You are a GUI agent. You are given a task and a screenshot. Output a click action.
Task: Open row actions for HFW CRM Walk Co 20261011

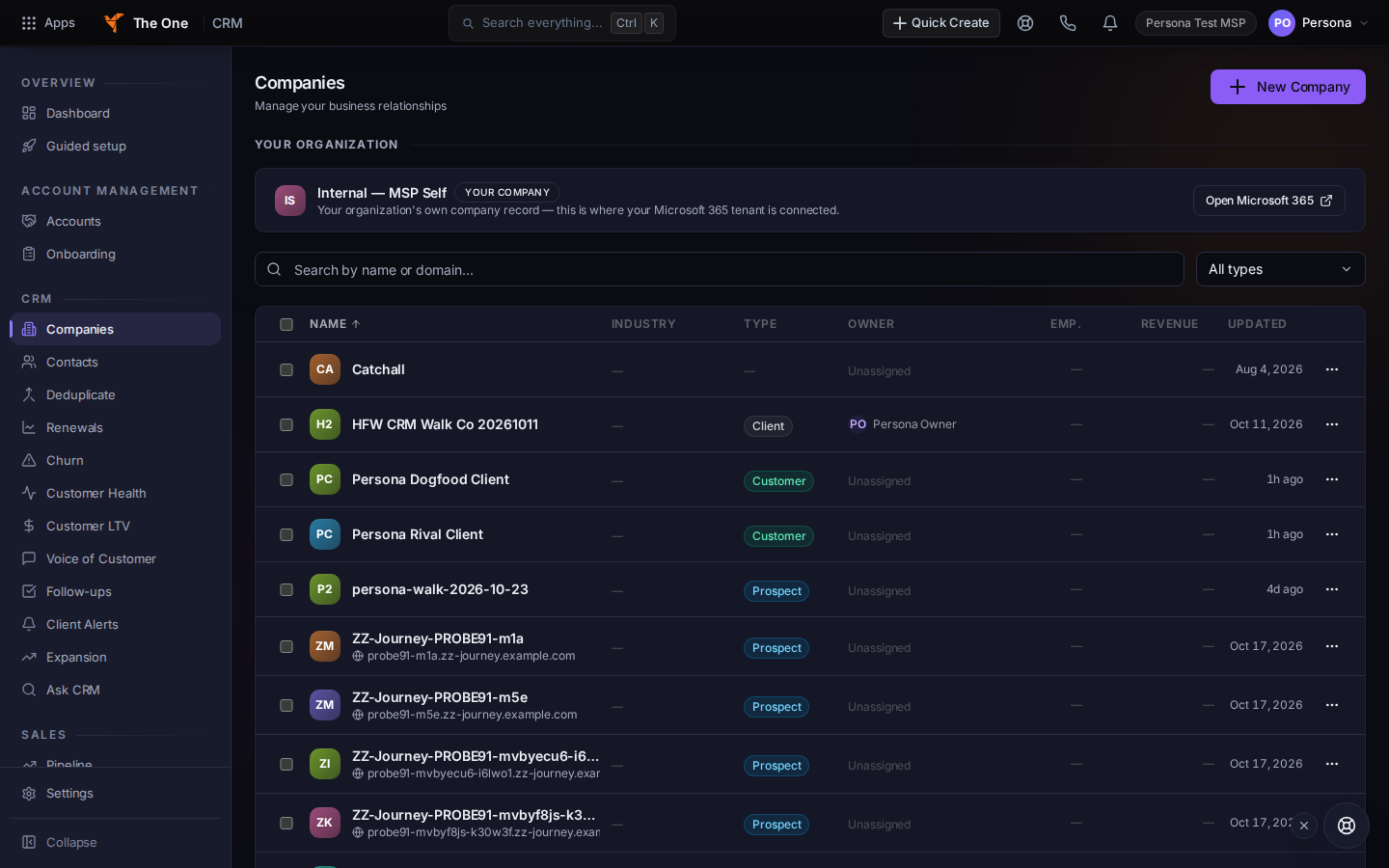click(x=1332, y=424)
